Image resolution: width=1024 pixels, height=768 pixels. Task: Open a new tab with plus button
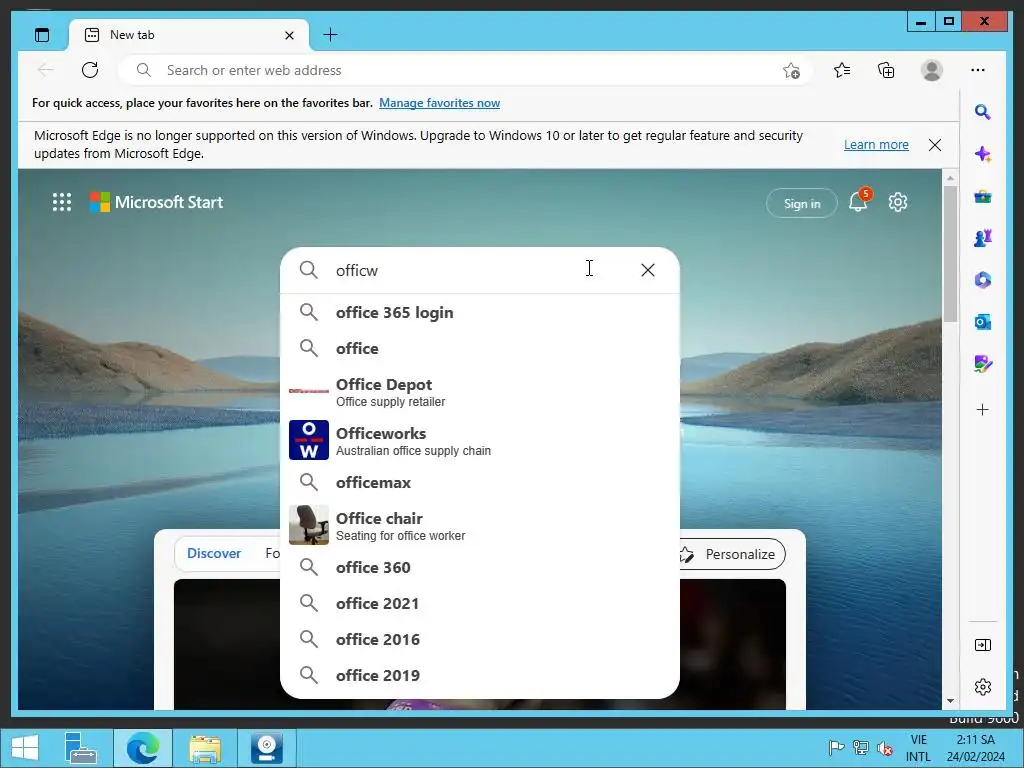[330, 35]
